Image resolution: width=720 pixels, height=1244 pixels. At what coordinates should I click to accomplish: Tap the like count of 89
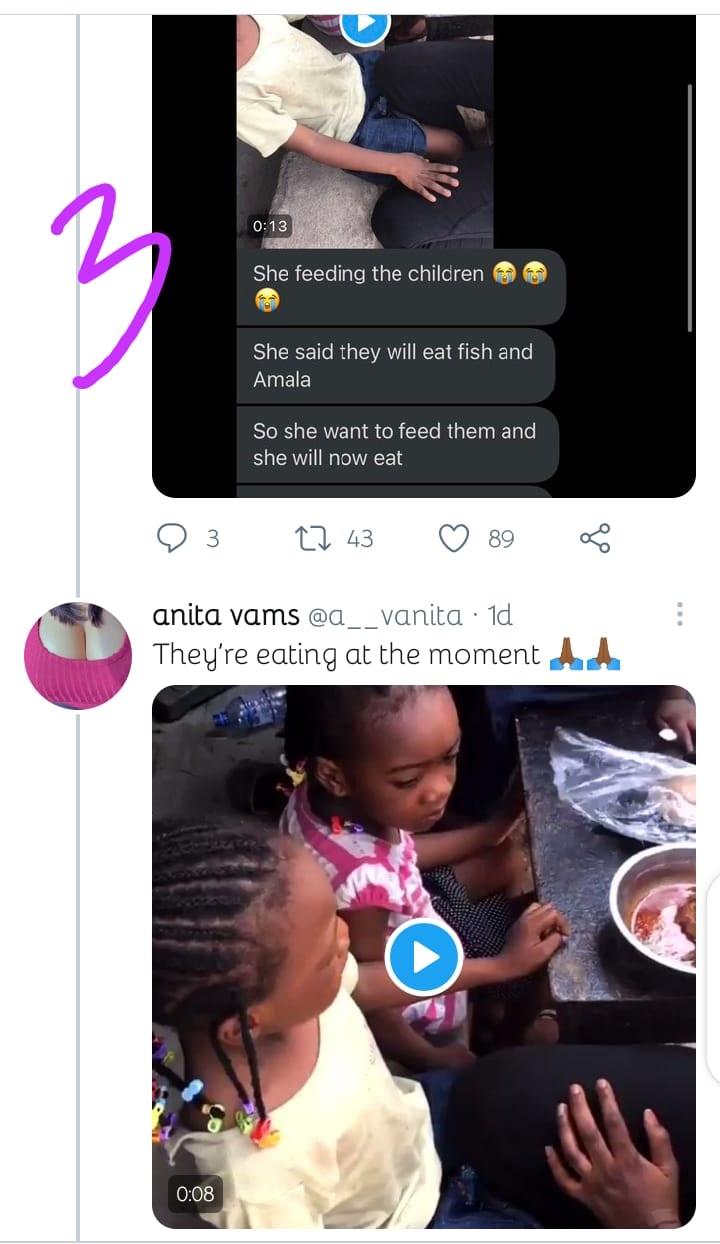pyautogui.click(x=501, y=539)
